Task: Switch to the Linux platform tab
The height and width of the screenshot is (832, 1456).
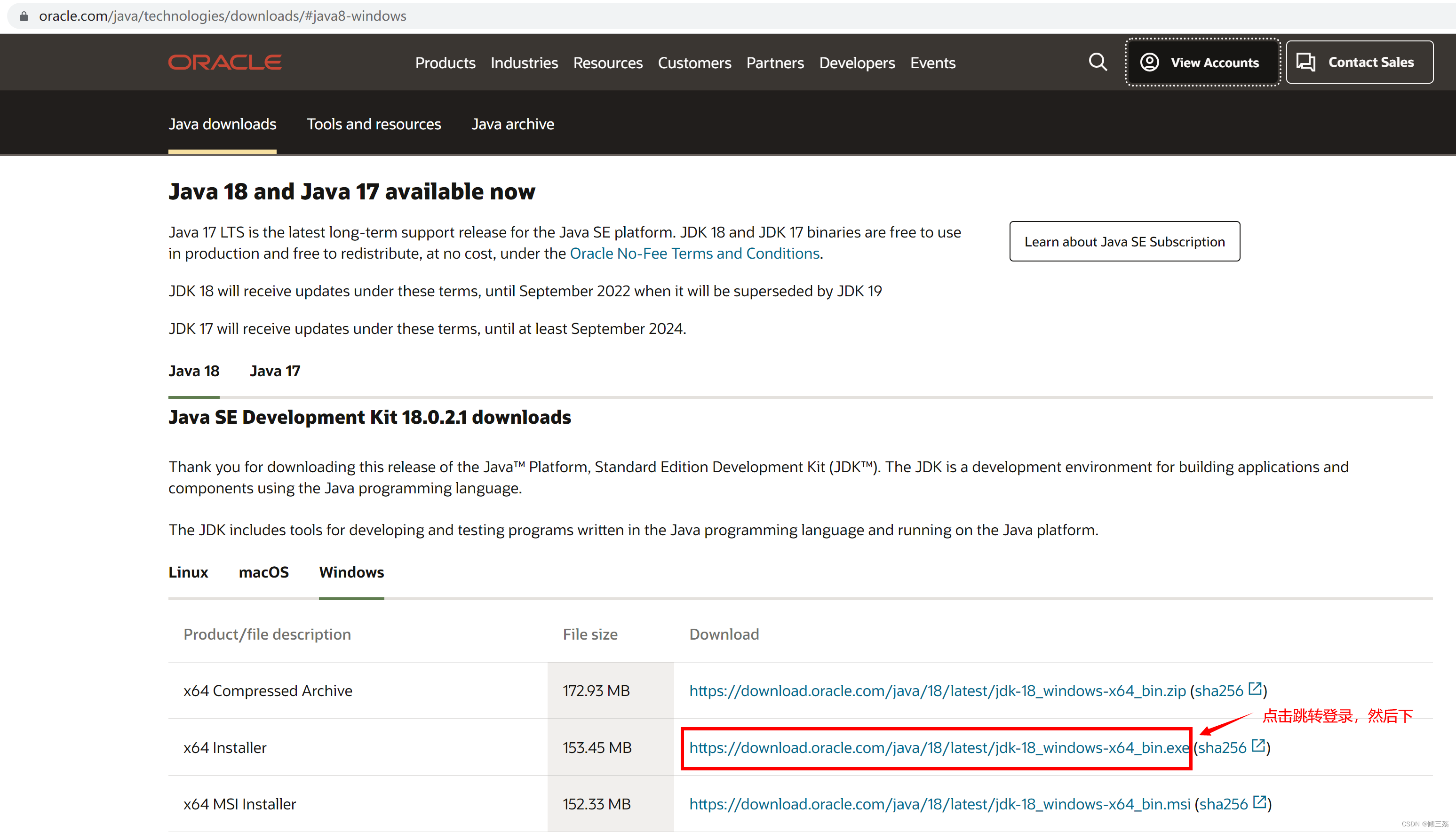Action: 188,572
